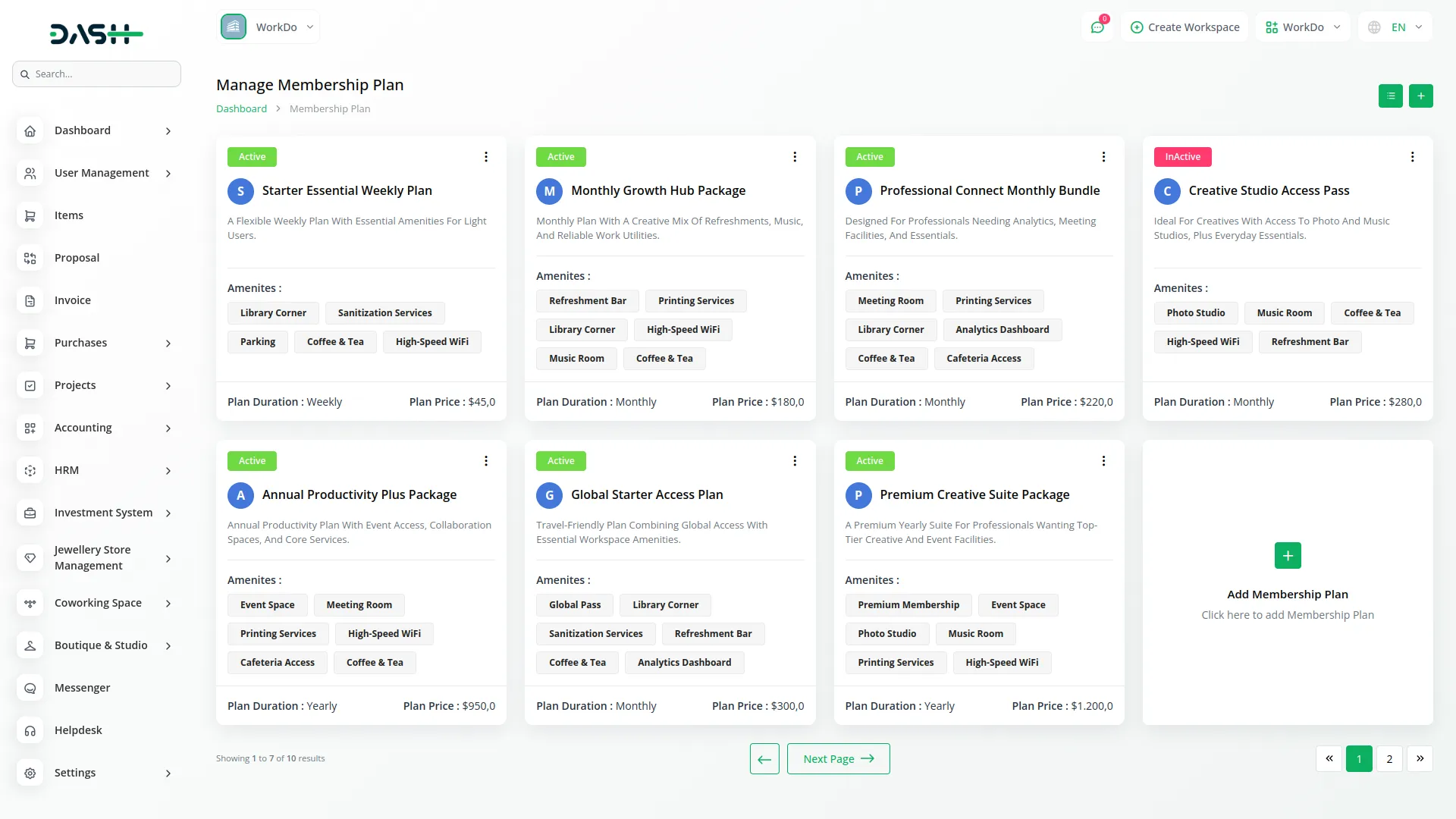Image resolution: width=1456 pixels, height=819 pixels.
Task: Click the green plus icon to add plan
Action: pos(1421,96)
